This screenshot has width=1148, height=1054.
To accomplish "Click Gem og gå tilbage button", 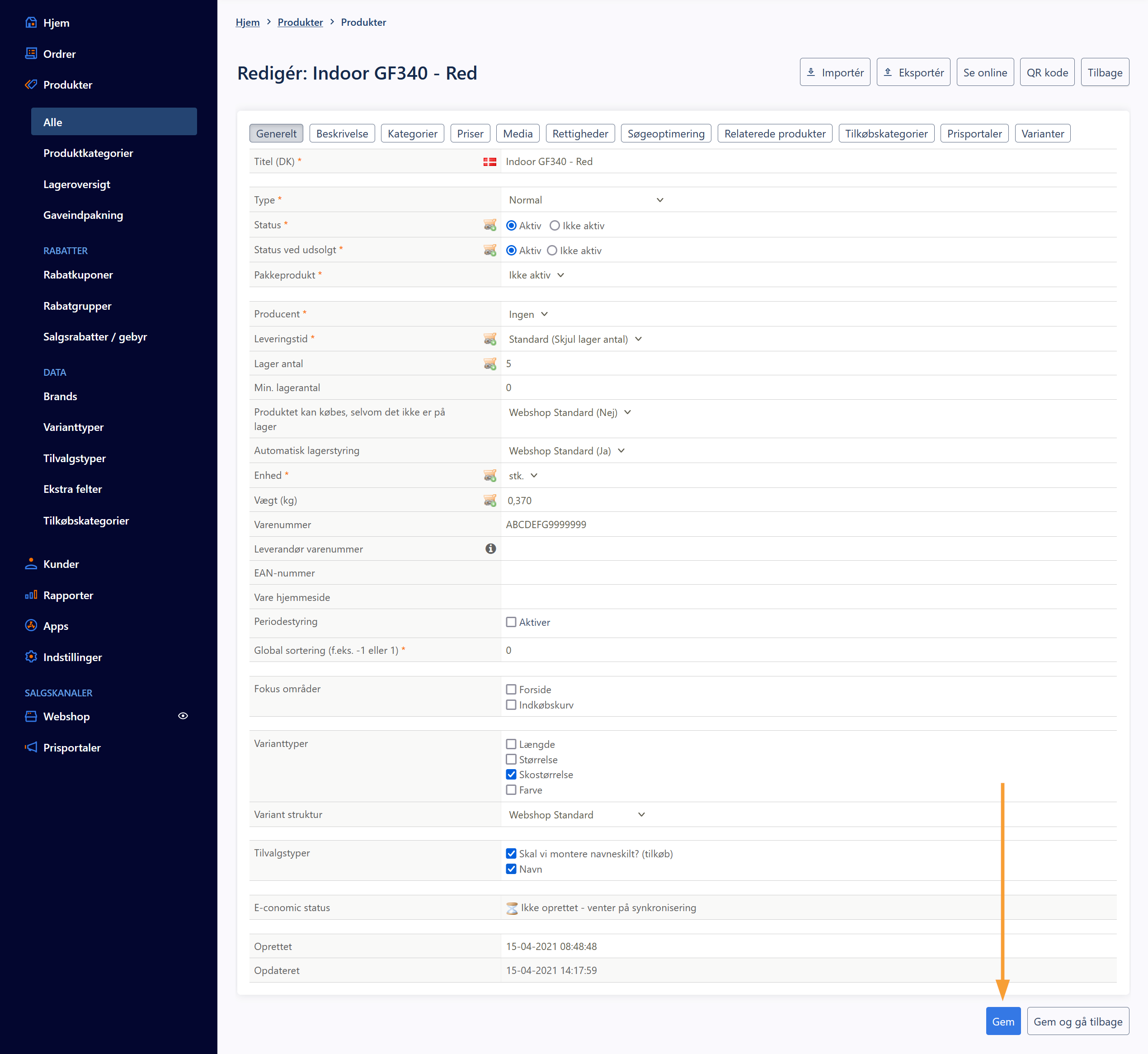I will click(1078, 1021).
